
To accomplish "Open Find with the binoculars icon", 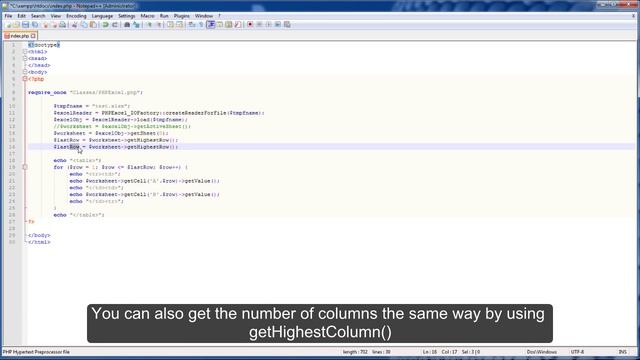I will tap(127, 24).
